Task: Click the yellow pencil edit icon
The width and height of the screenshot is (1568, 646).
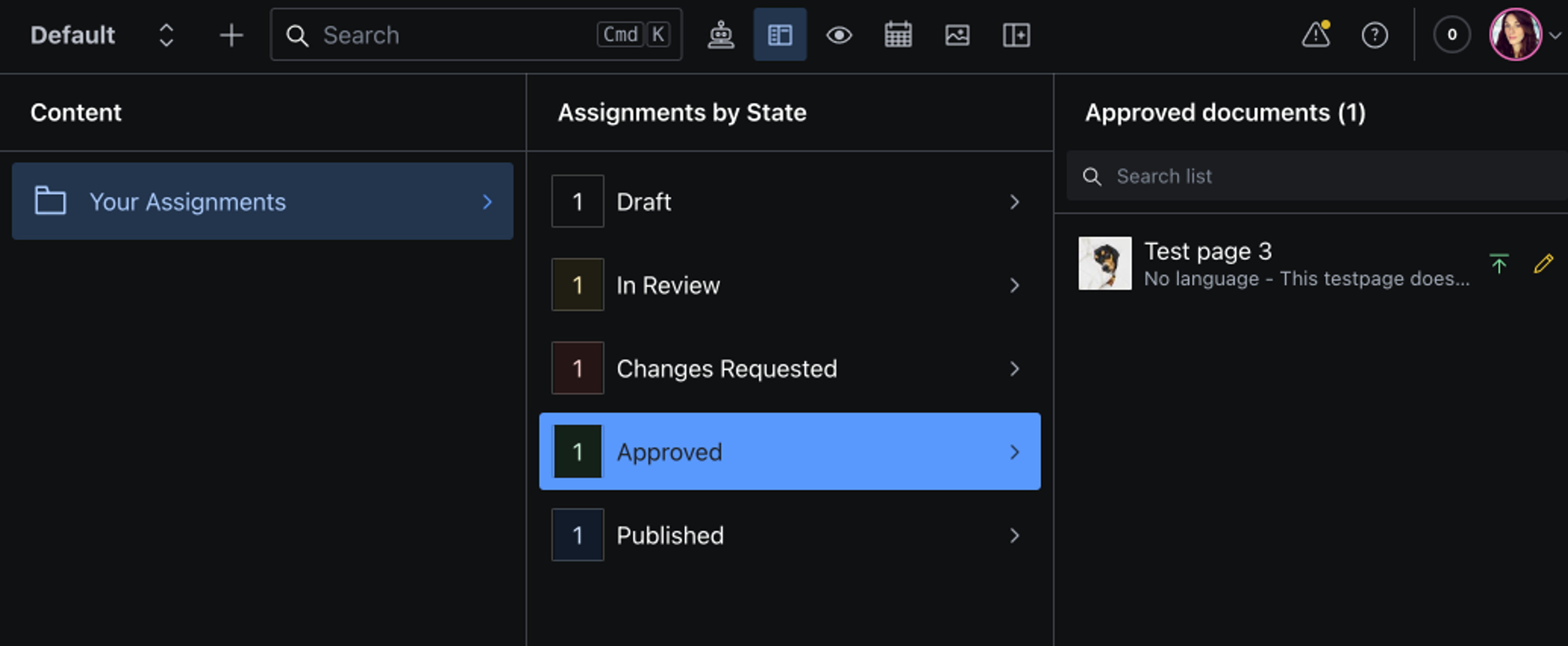Action: (1543, 264)
